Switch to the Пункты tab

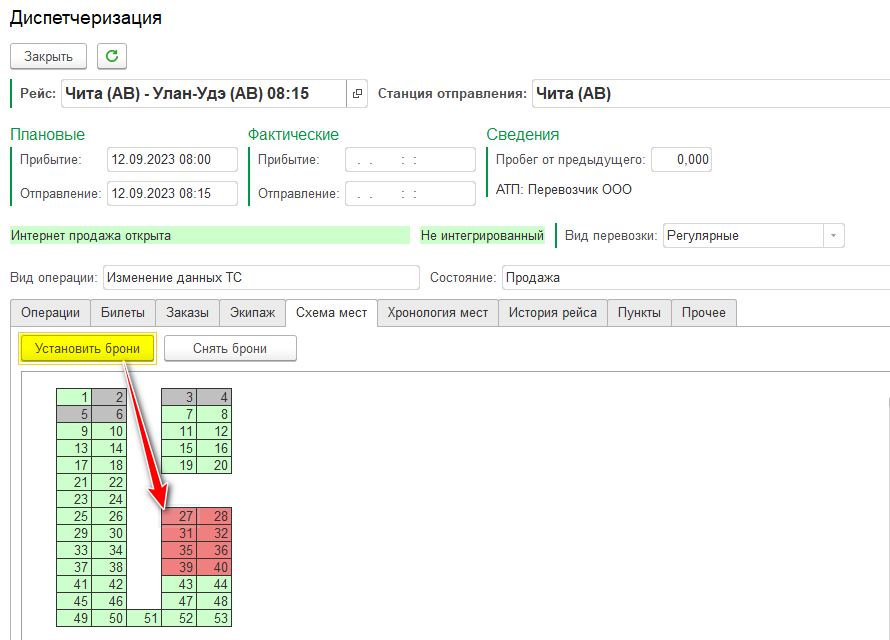pyautogui.click(x=639, y=313)
